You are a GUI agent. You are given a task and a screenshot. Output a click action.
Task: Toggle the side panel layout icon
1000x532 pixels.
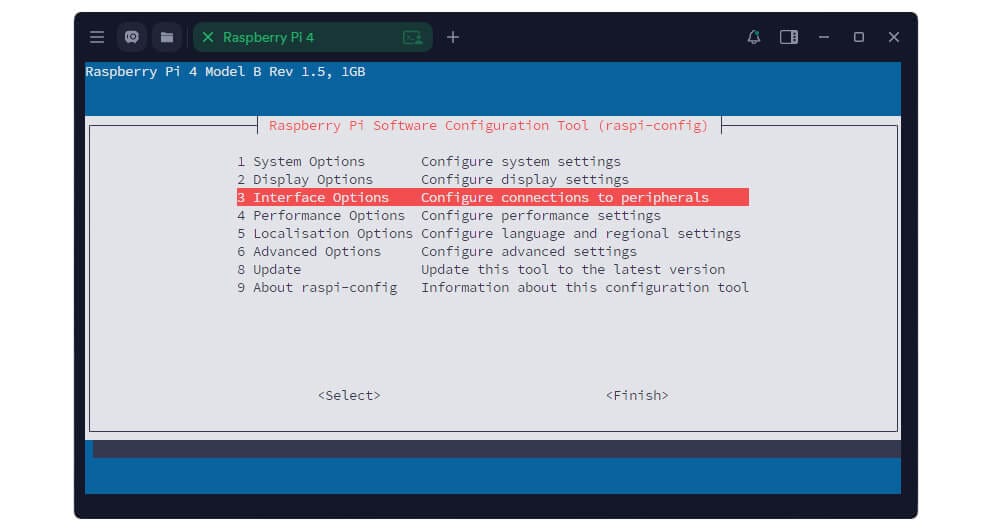pyautogui.click(x=789, y=37)
